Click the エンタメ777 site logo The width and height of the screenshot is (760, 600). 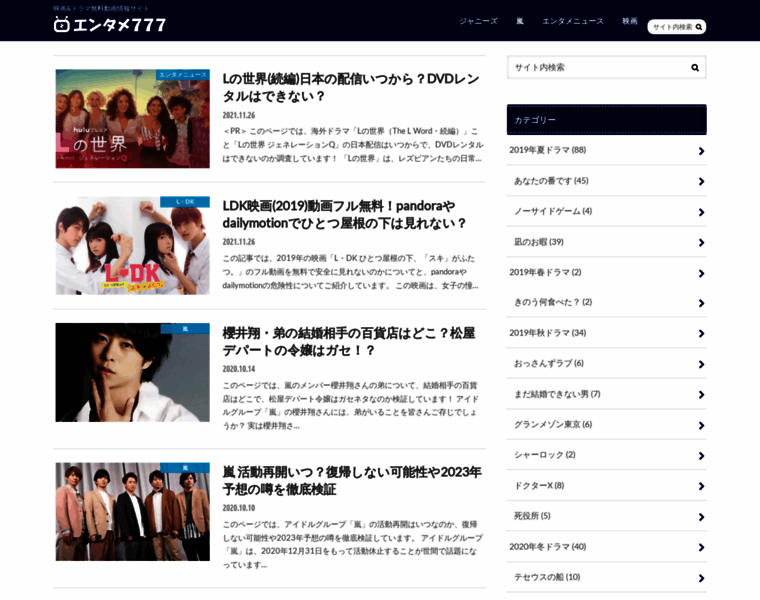(110, 24)
